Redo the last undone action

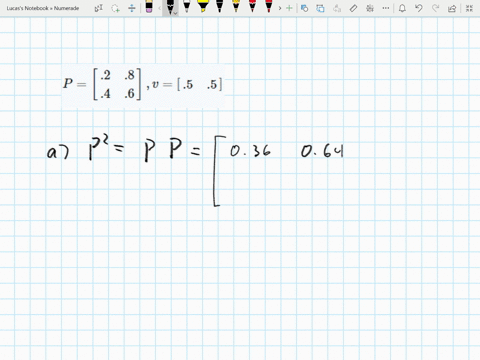point(435,8)
